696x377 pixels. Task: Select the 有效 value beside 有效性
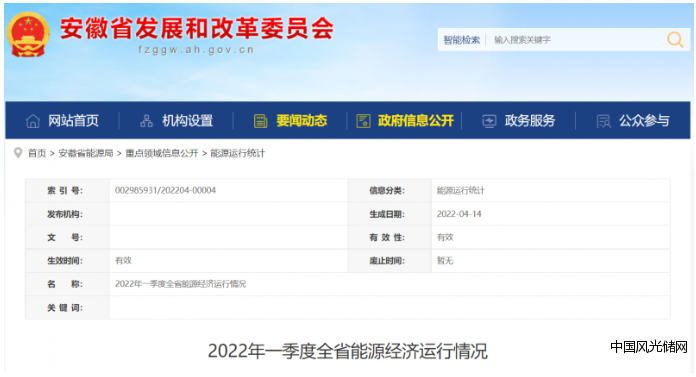[x=445, y=237]
